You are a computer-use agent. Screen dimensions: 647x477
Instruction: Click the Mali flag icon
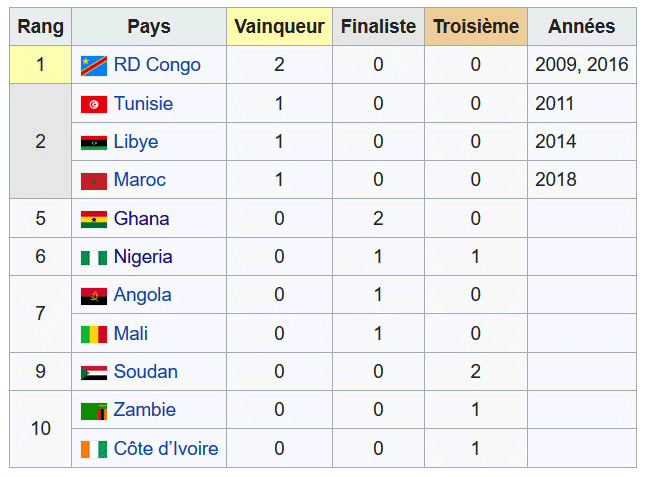click(x=93, y=334)
